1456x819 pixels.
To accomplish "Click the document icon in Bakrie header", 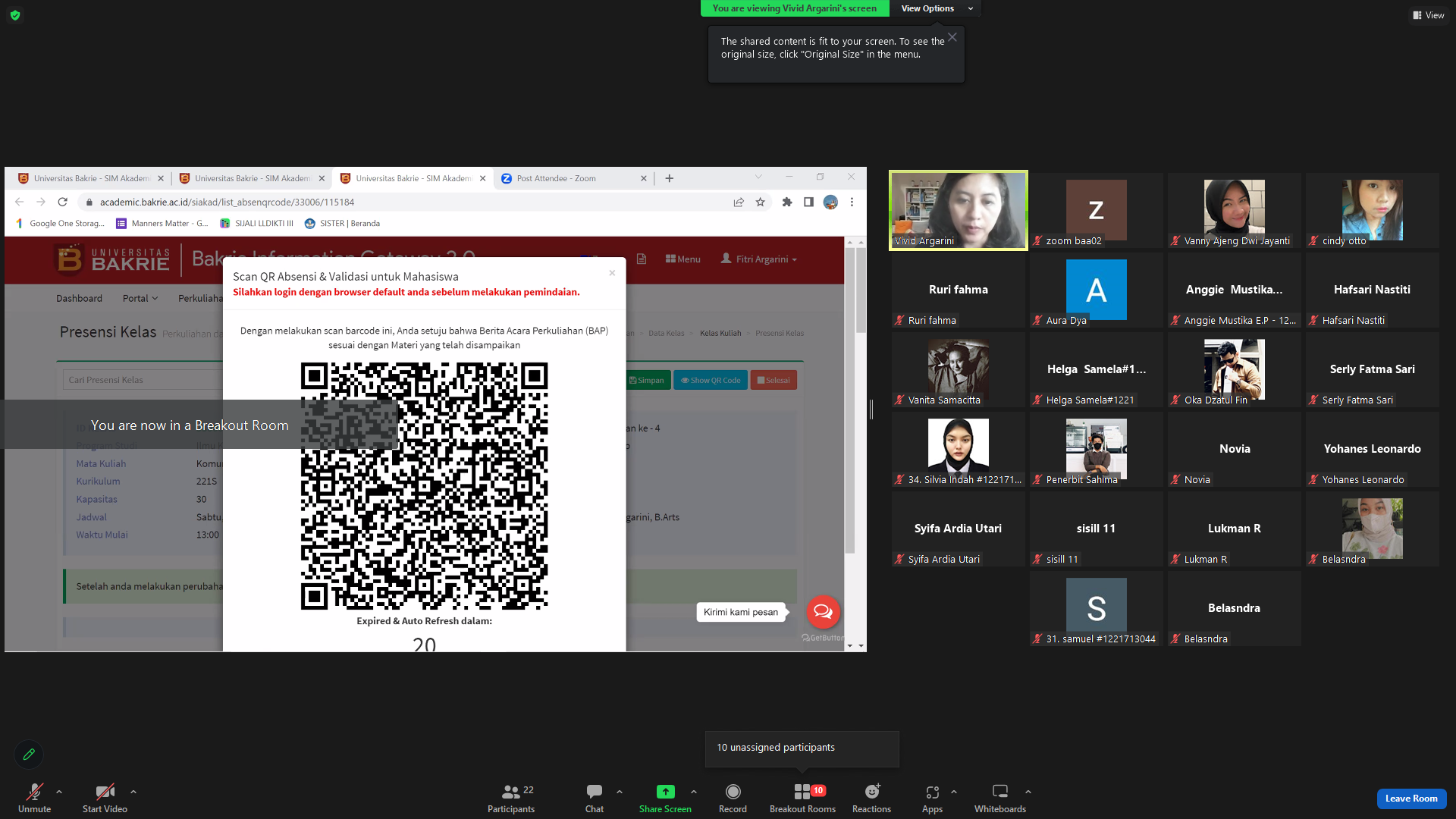I will click(642, 259).
